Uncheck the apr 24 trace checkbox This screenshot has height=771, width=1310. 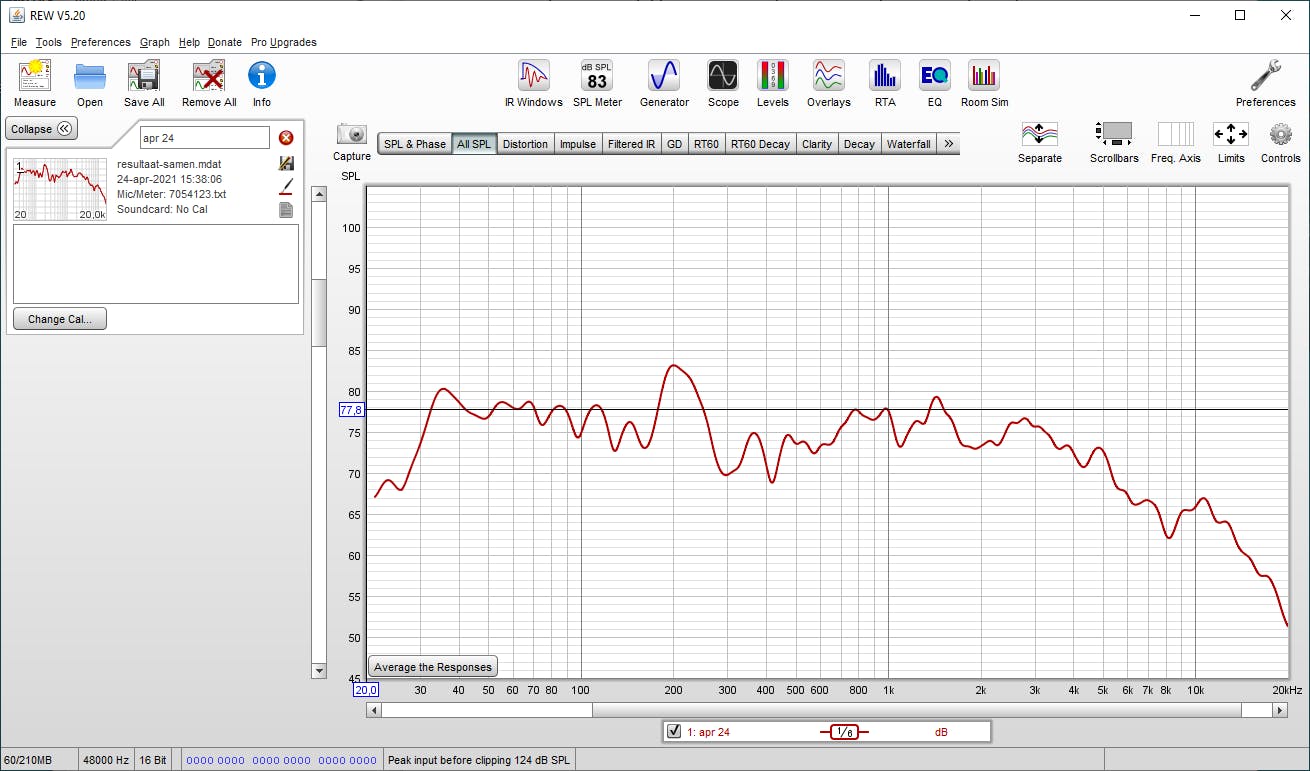pyautogui.click(x=674, y=732)
